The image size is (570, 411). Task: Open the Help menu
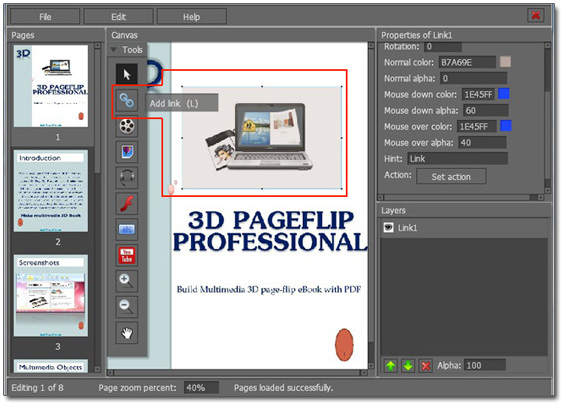tap(192, 17)
